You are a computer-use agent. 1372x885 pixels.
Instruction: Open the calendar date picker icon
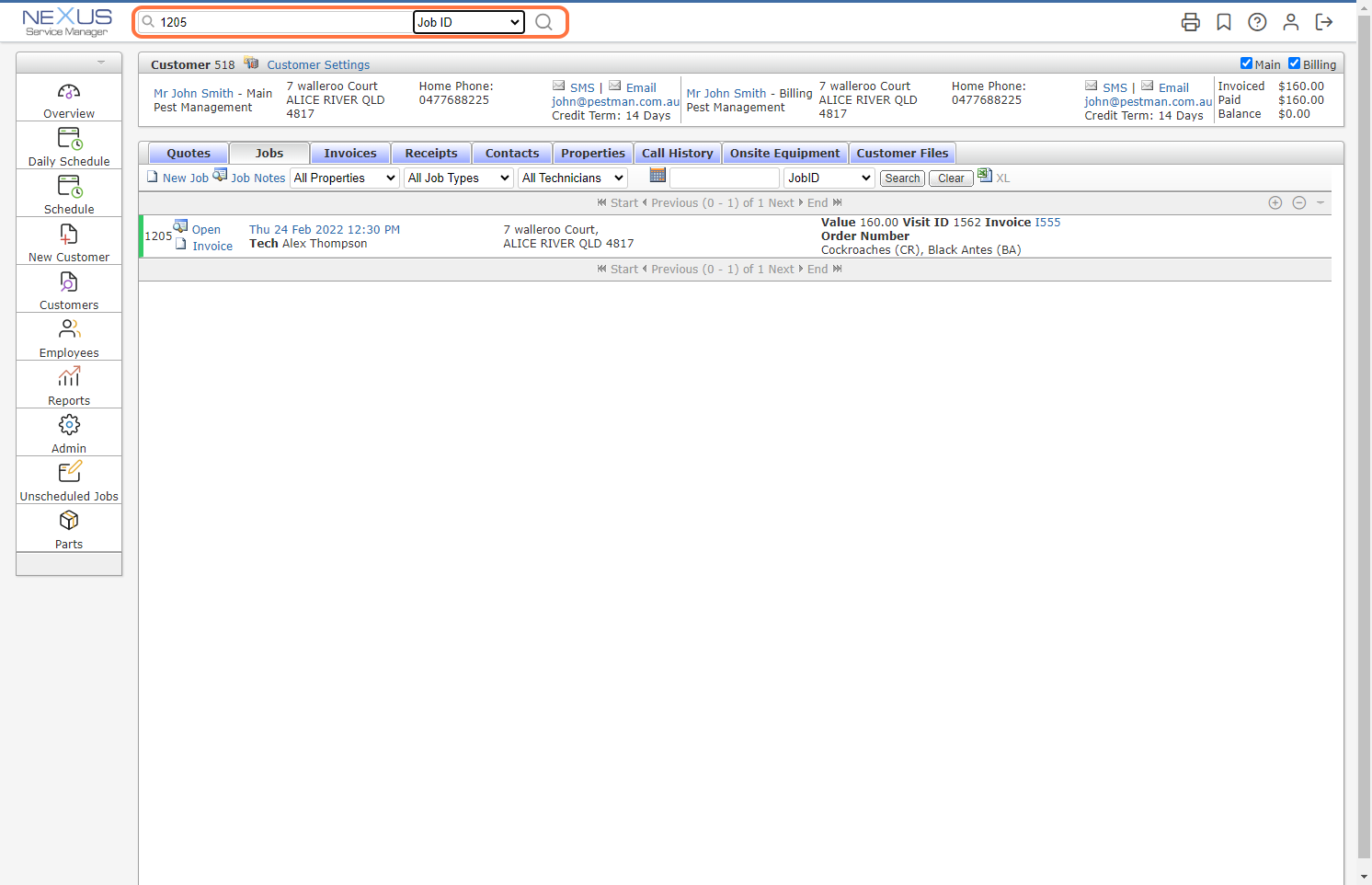(x=657, y=175)
